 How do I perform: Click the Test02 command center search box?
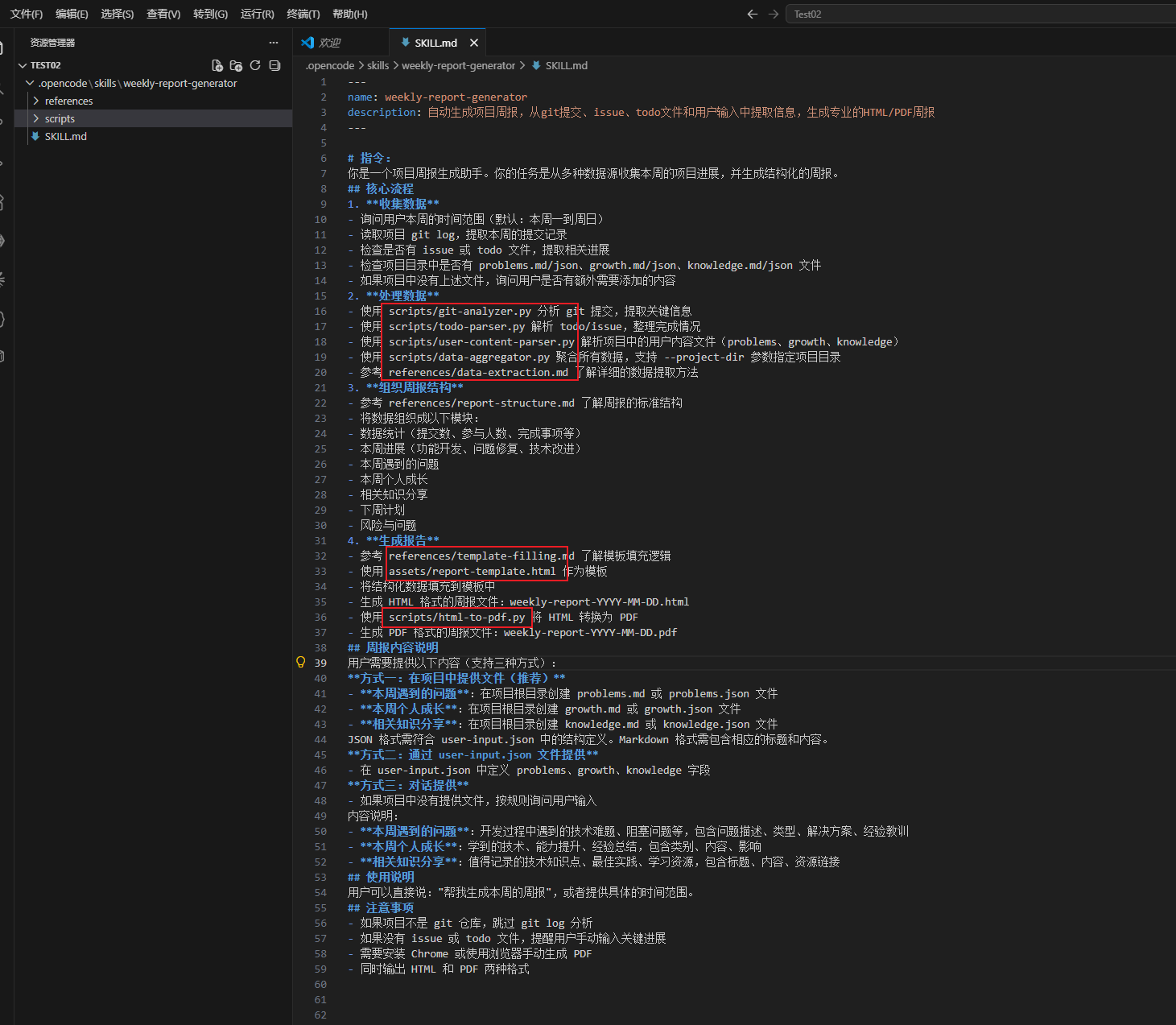pos(980,14)
